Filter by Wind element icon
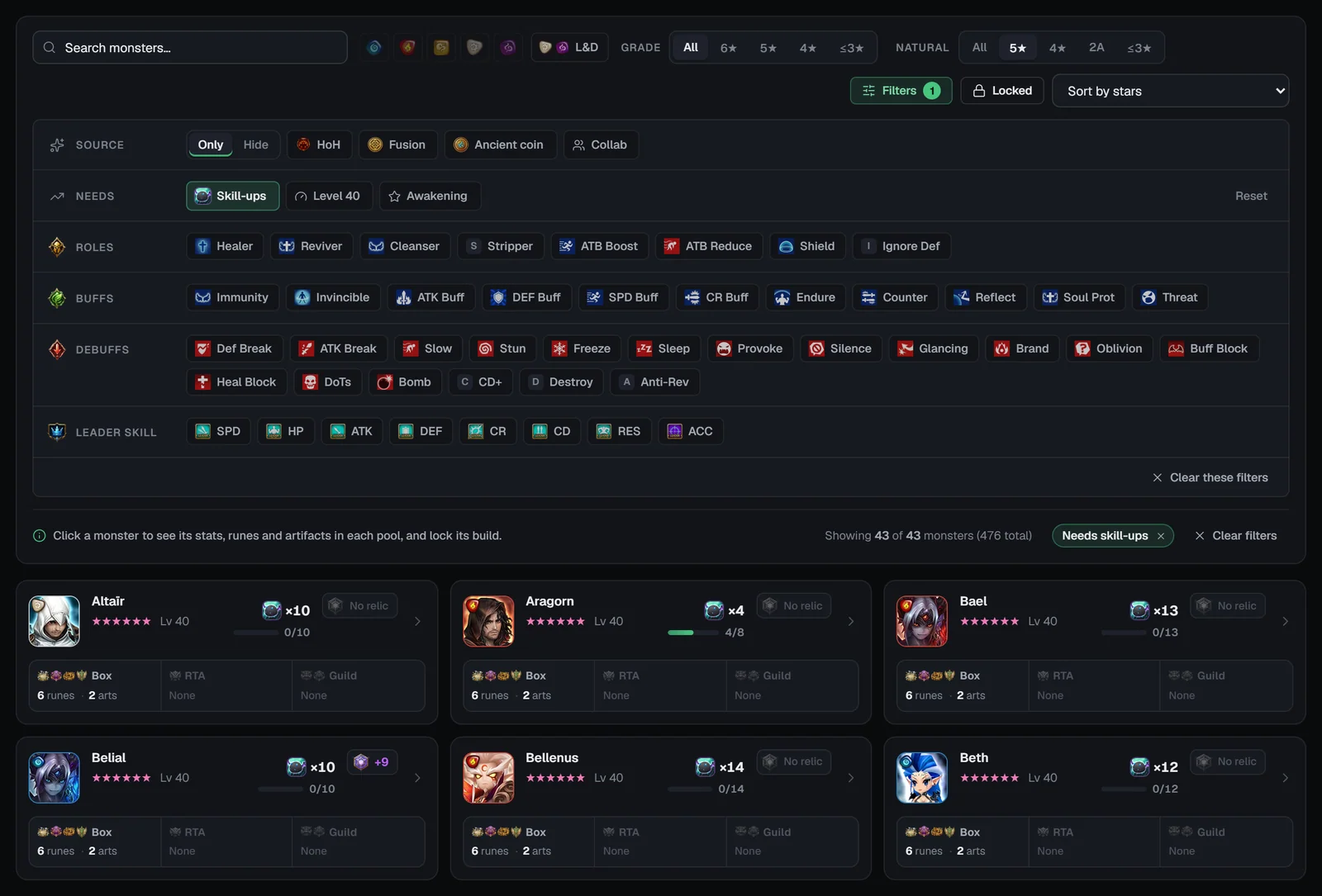Image resolution: width=1322 pixels, height=896 pixels. (441, 47)
